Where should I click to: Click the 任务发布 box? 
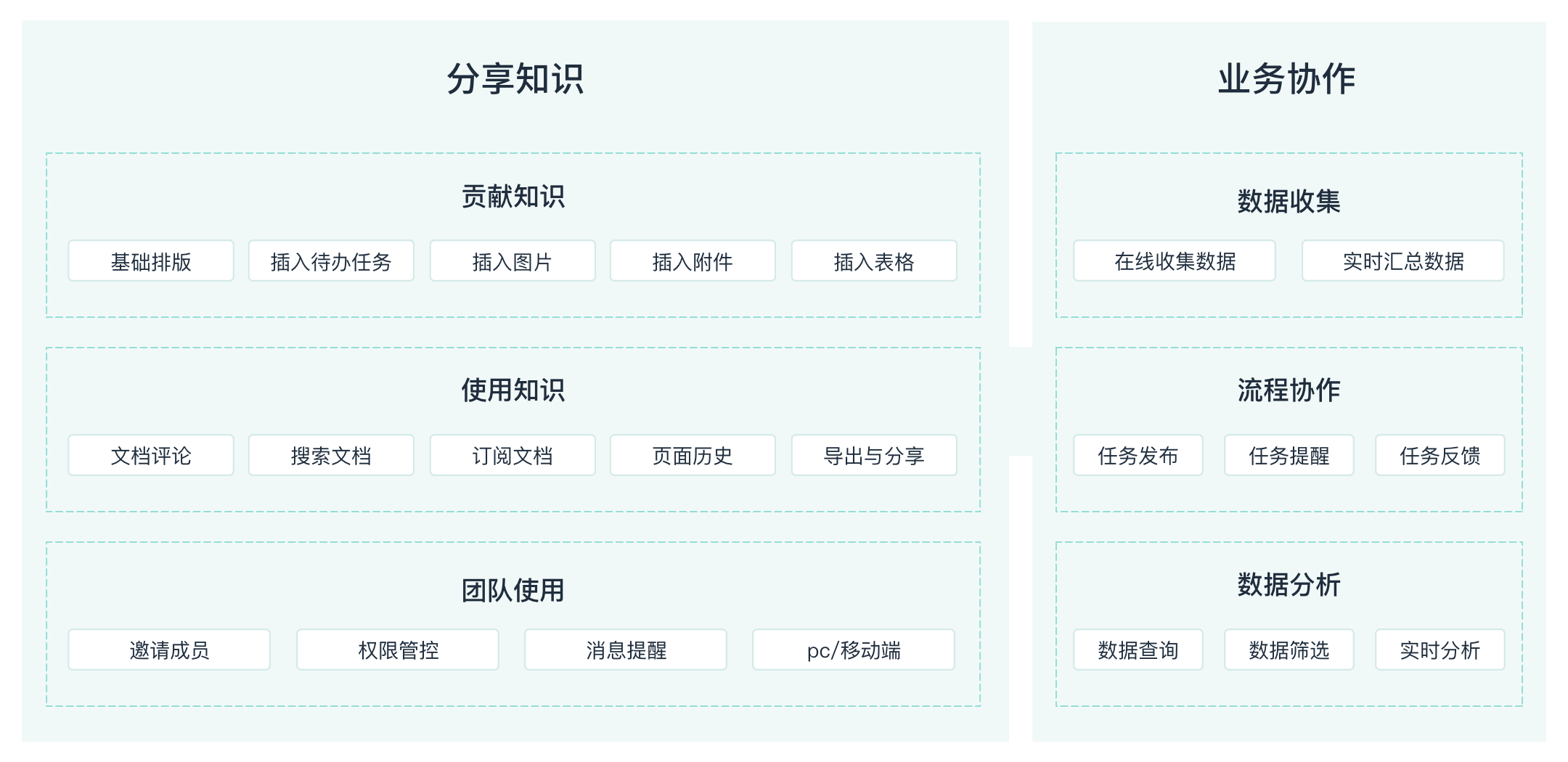click(1138, 456)
